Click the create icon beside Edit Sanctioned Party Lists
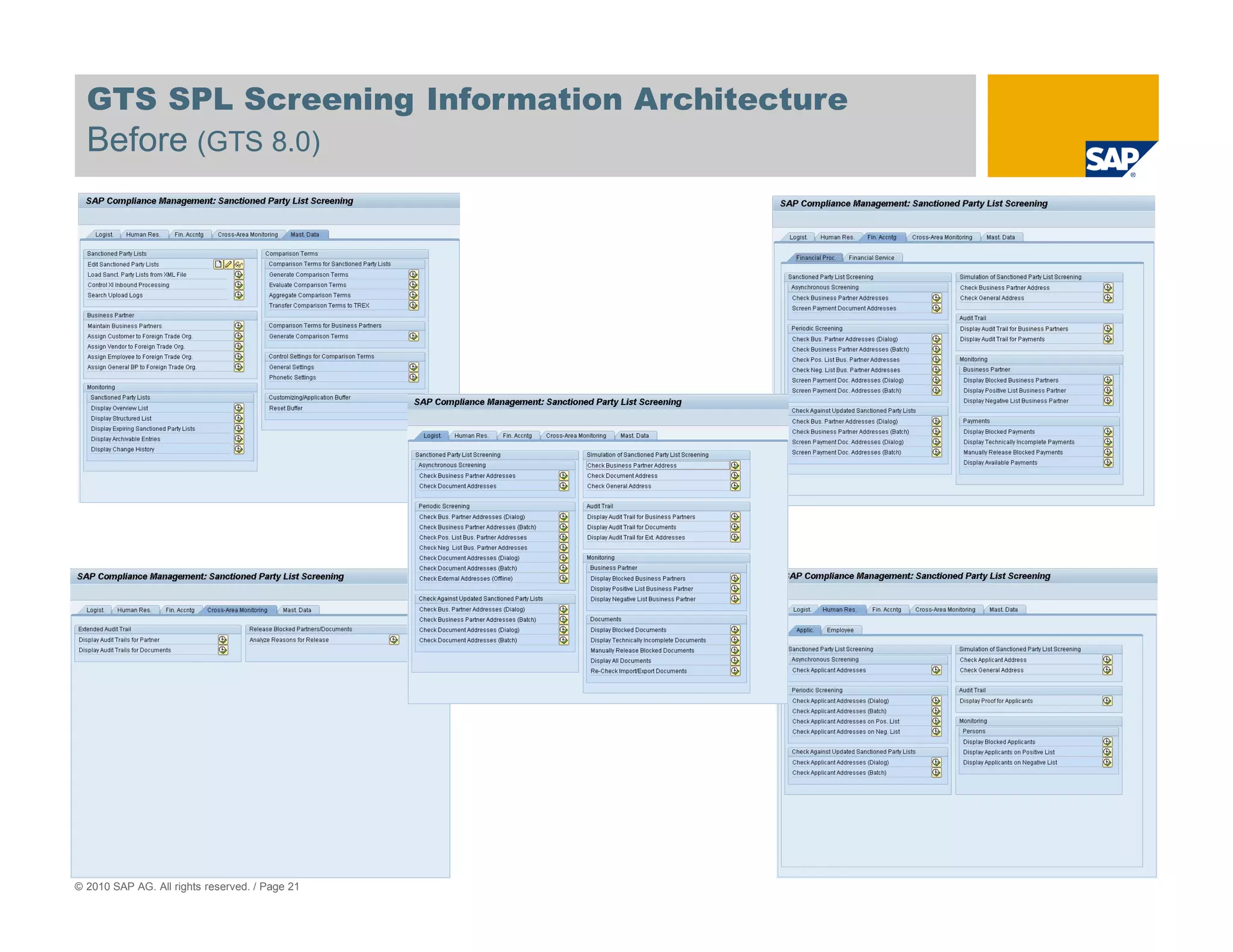 coord(219,264)
